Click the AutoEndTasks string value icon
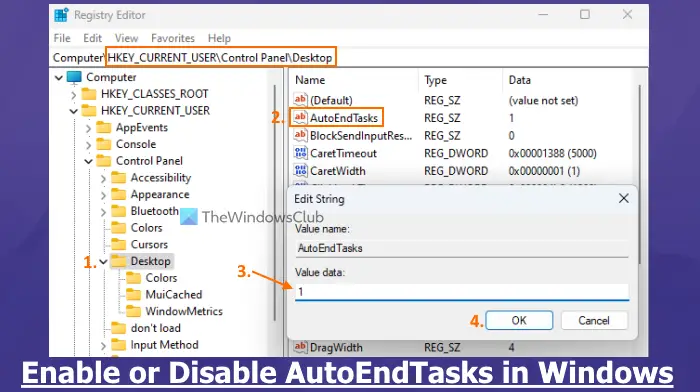The width and height of the screenshot is (700, 392). [x=300, y=117]
